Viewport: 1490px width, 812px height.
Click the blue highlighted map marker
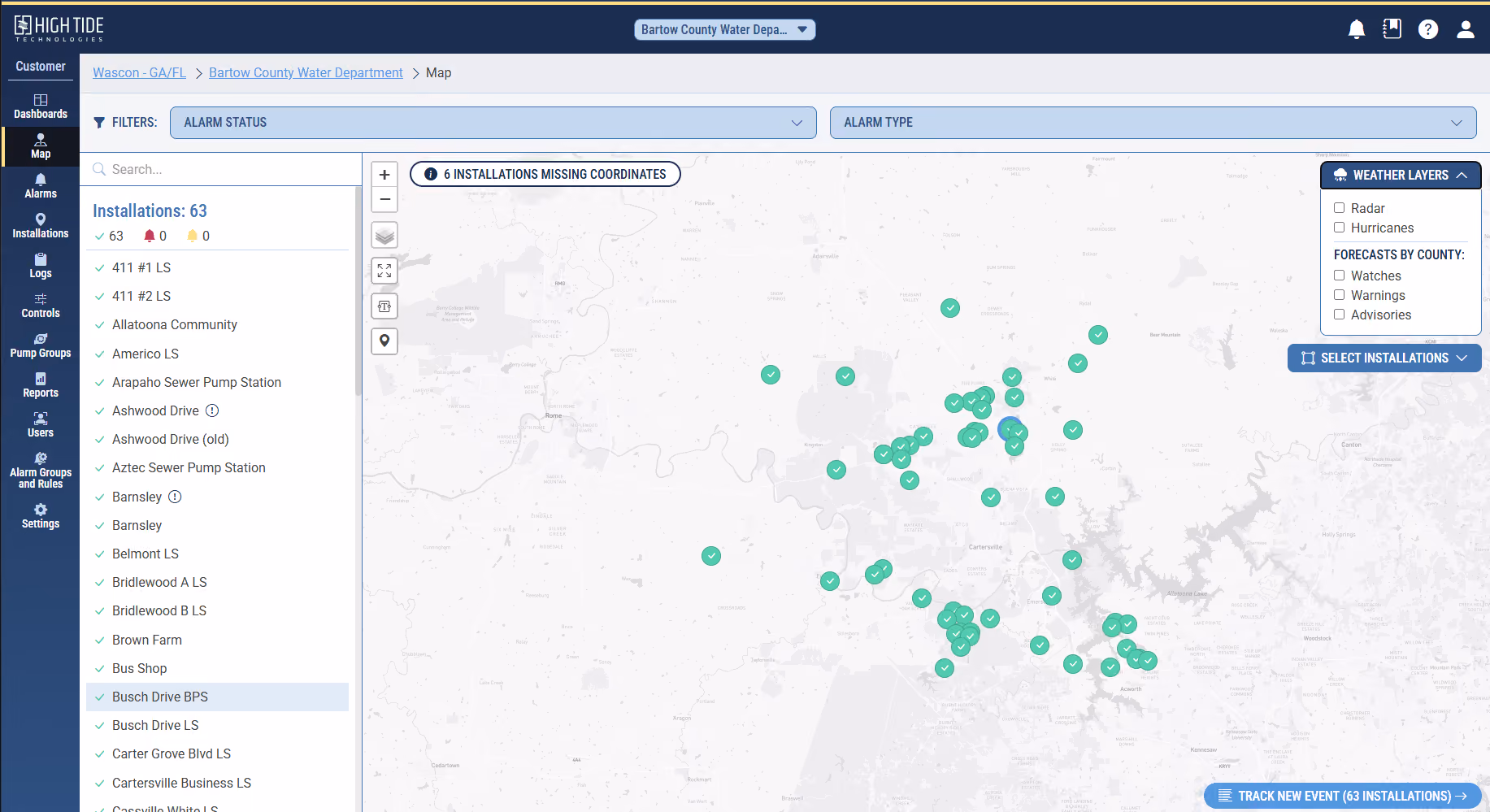click(x=1010, y=428)
